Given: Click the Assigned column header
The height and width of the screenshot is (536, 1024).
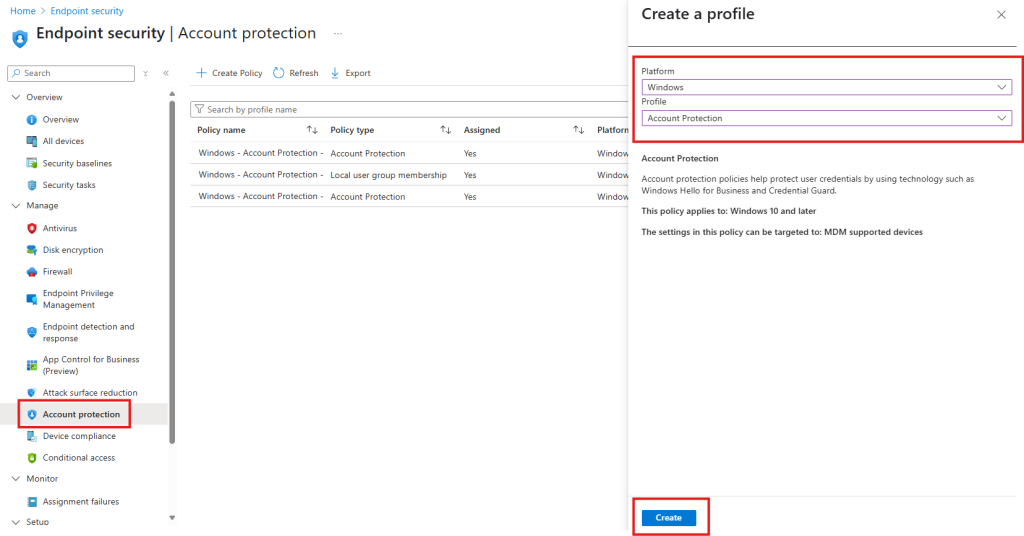Looking at the screenshot, I should [482, 130].
